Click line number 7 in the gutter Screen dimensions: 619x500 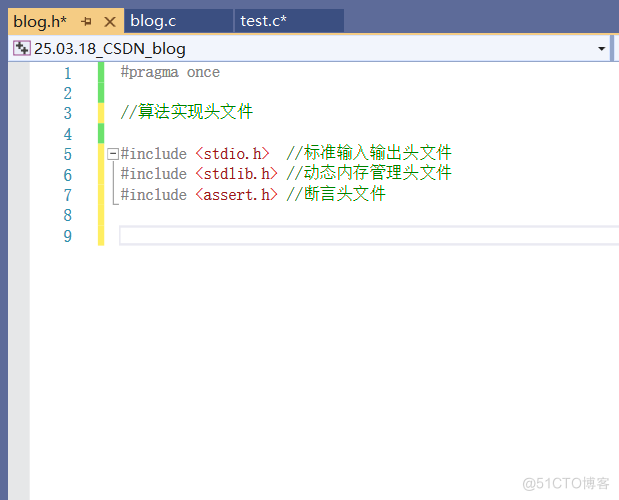[68, 195]
